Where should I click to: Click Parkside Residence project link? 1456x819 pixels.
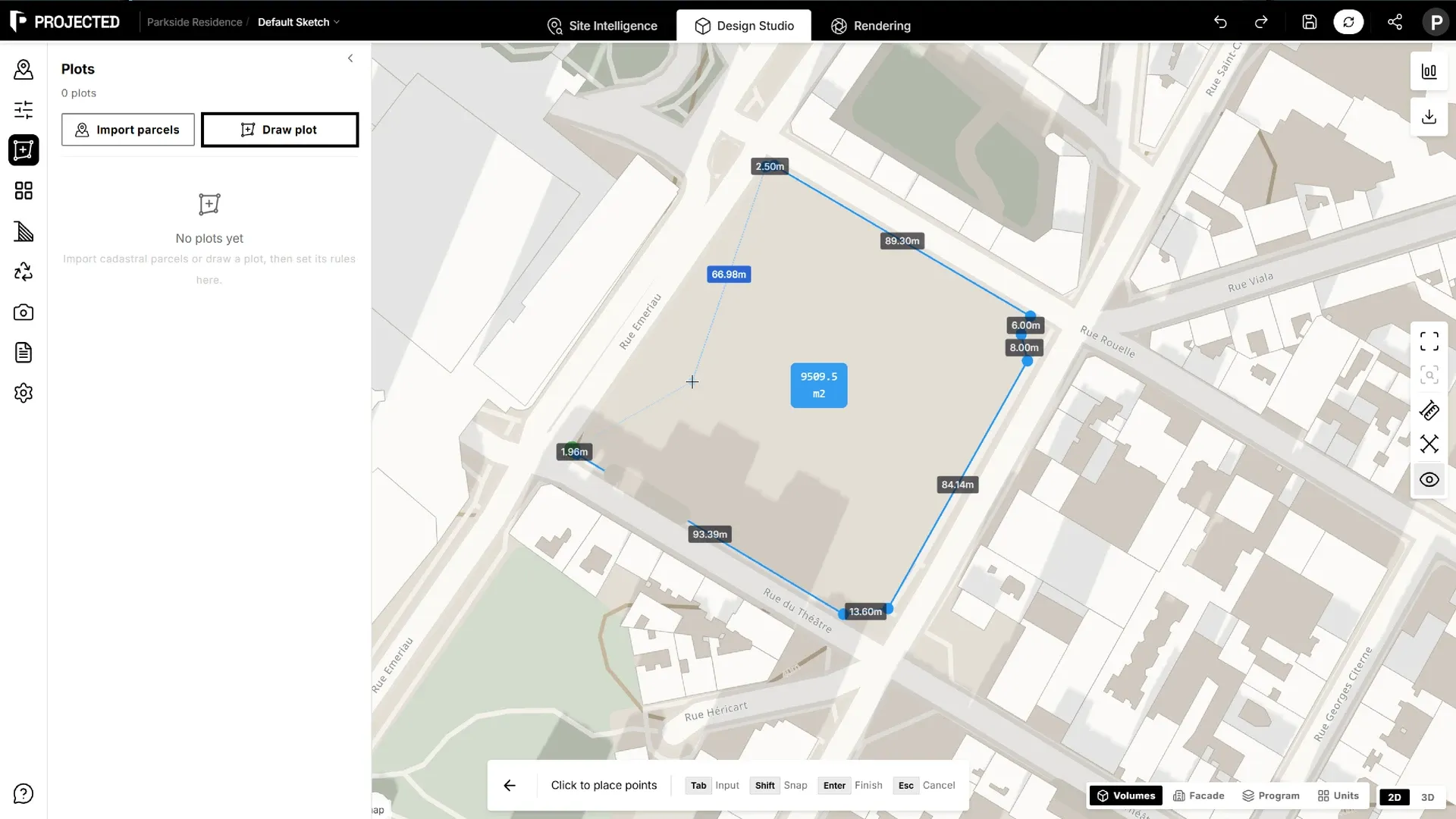click(195, 22)
